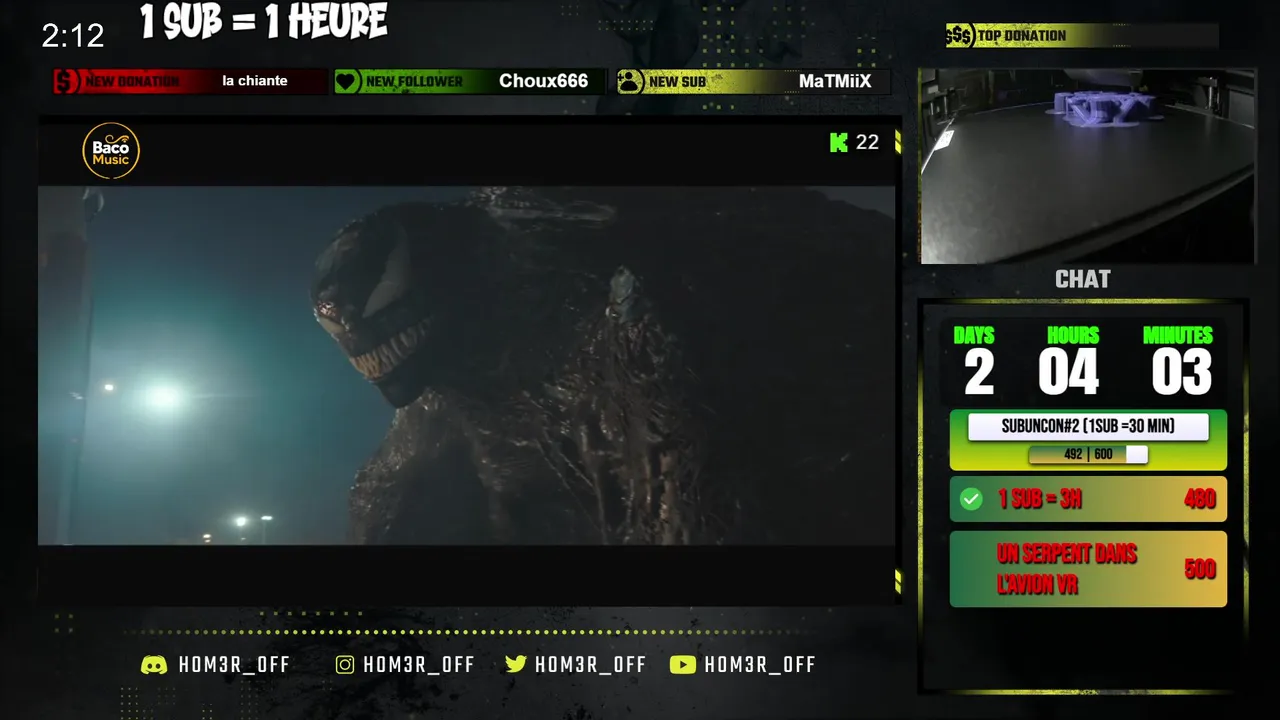Click the HOURS countdown value 04
The width and height of the screenshot is (1280, 720).
click(1069, 372)
